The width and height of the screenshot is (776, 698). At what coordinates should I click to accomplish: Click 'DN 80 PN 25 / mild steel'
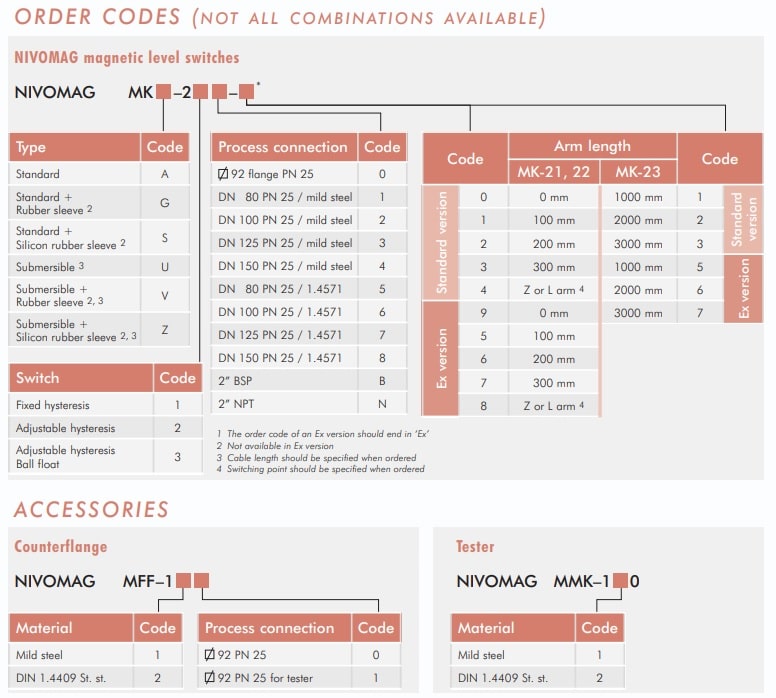pos(285,197)
